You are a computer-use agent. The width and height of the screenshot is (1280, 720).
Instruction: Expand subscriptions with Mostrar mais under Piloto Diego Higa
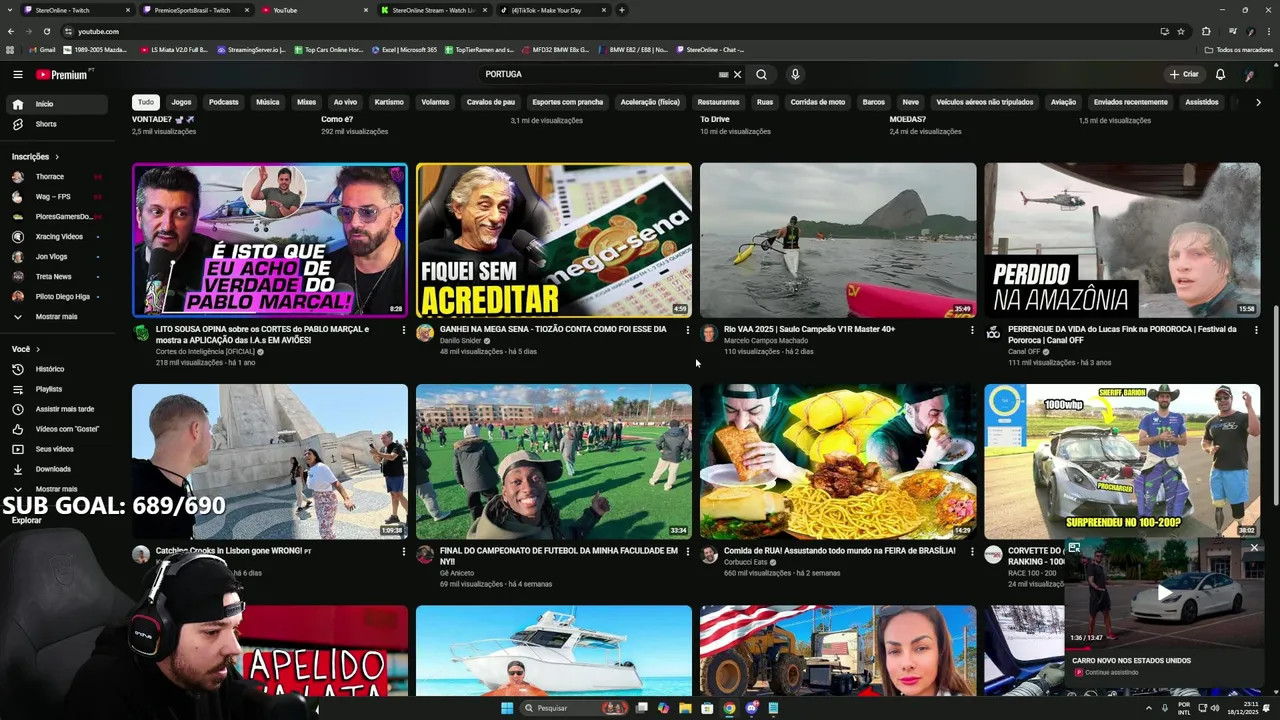tap(58, 316)
